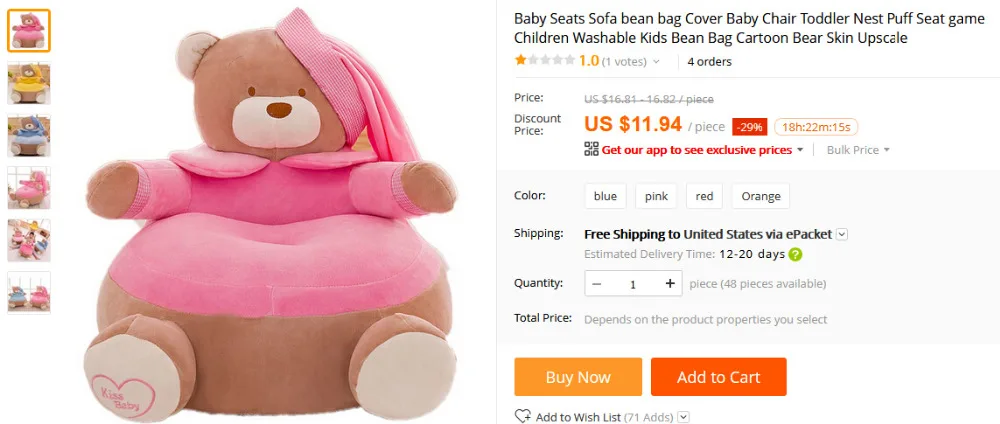Choose the pink color option
Image resolution: width=1000 pixels, height=424 pixels.
[656, 196]
